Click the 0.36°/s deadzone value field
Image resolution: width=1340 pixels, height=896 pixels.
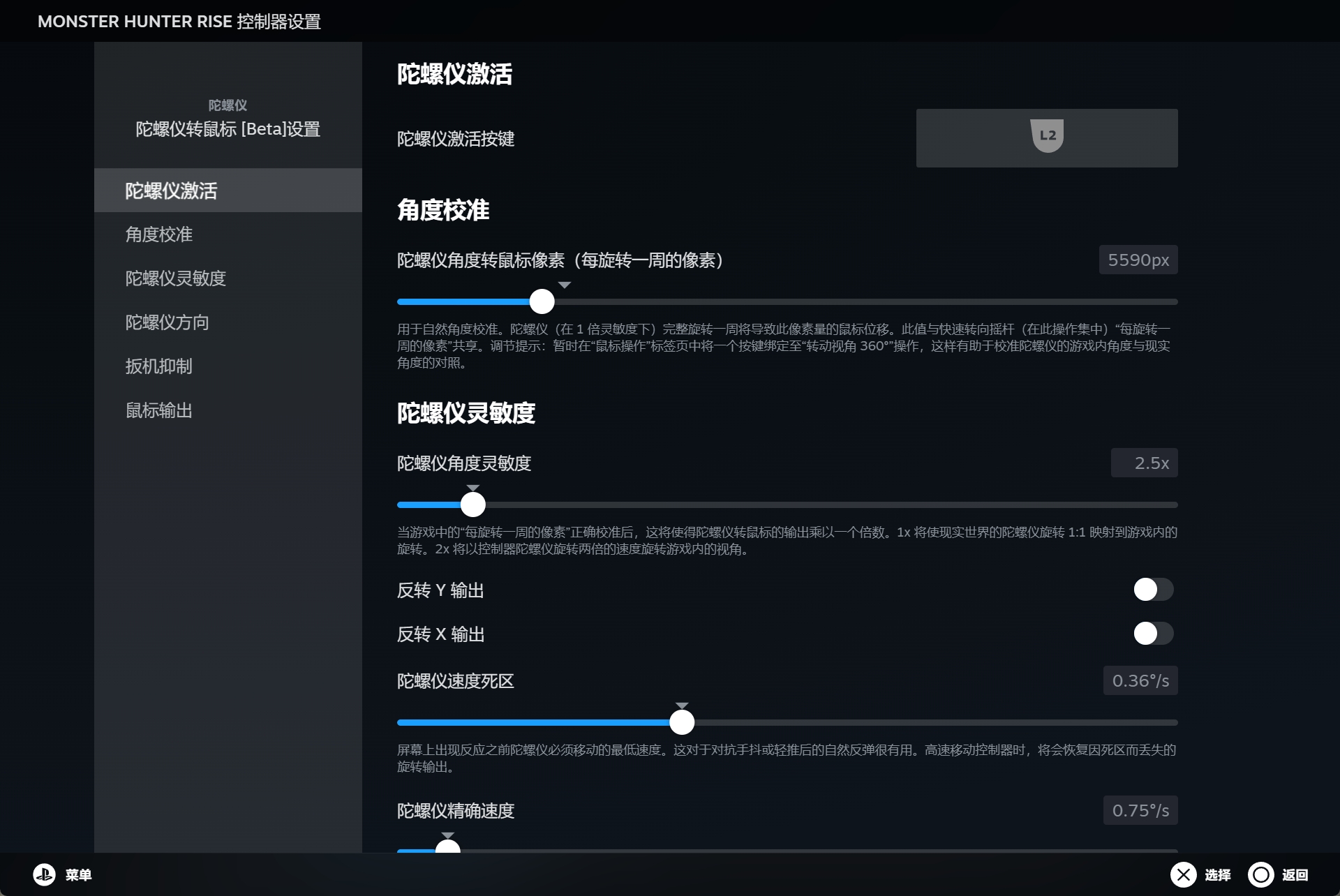coord(1140,680)
